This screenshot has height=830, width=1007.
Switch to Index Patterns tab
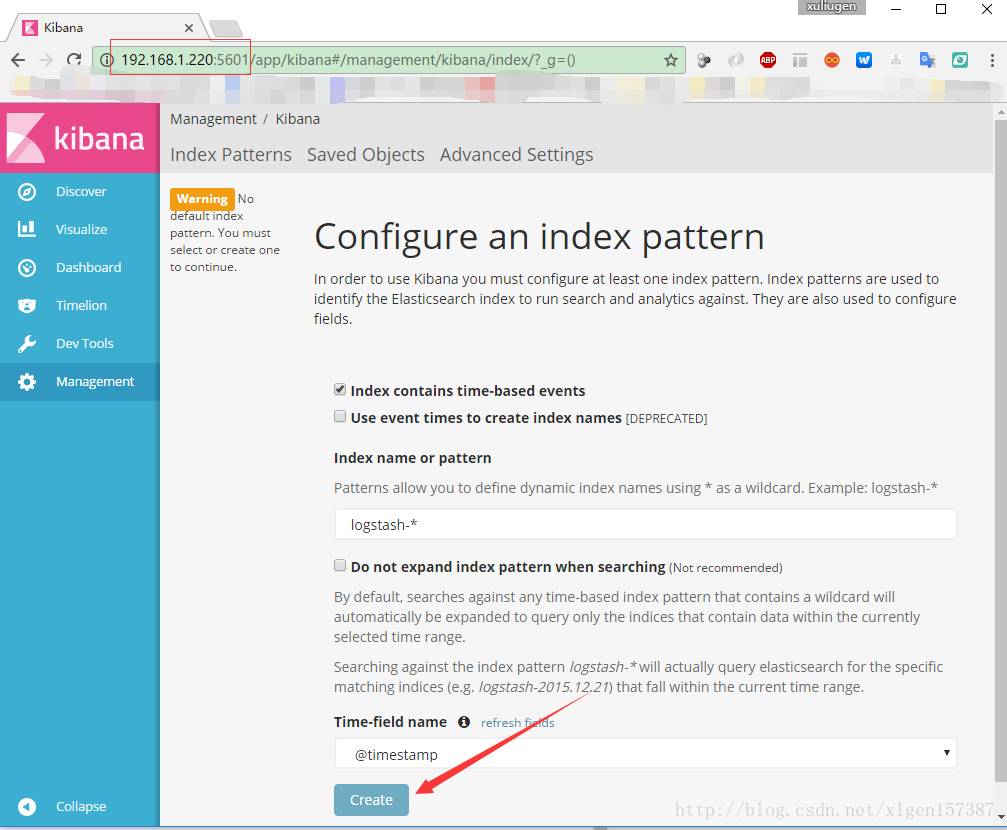tap(231, 155)
